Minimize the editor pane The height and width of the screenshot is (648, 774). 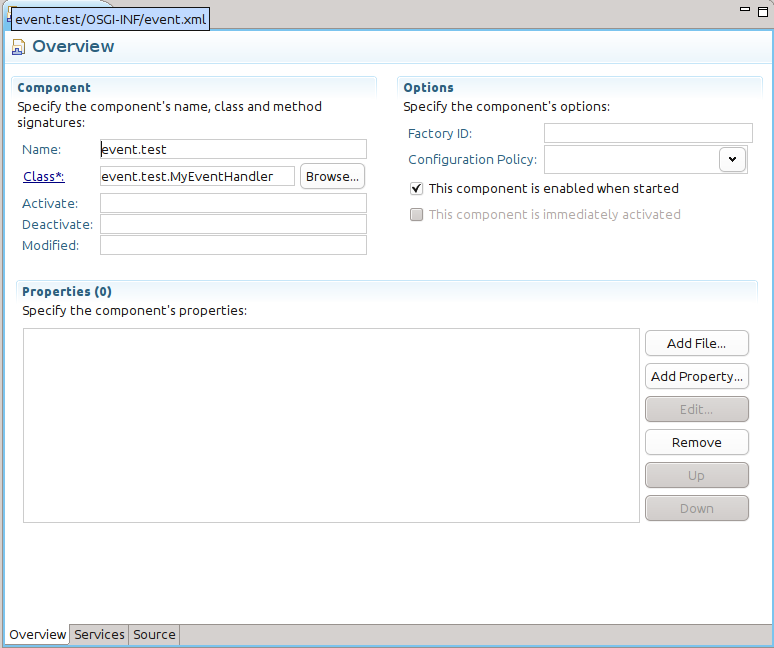point(743,8)
